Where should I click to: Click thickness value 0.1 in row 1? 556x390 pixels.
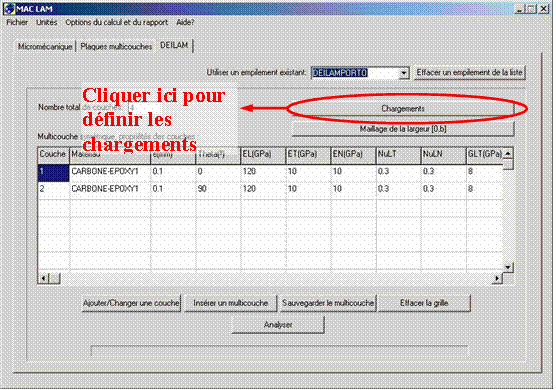pyautogui.click(x=173, y=173)
